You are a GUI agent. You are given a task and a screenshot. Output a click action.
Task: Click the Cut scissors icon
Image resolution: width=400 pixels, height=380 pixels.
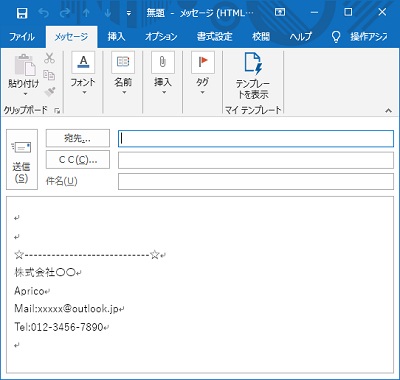point(49,58)
